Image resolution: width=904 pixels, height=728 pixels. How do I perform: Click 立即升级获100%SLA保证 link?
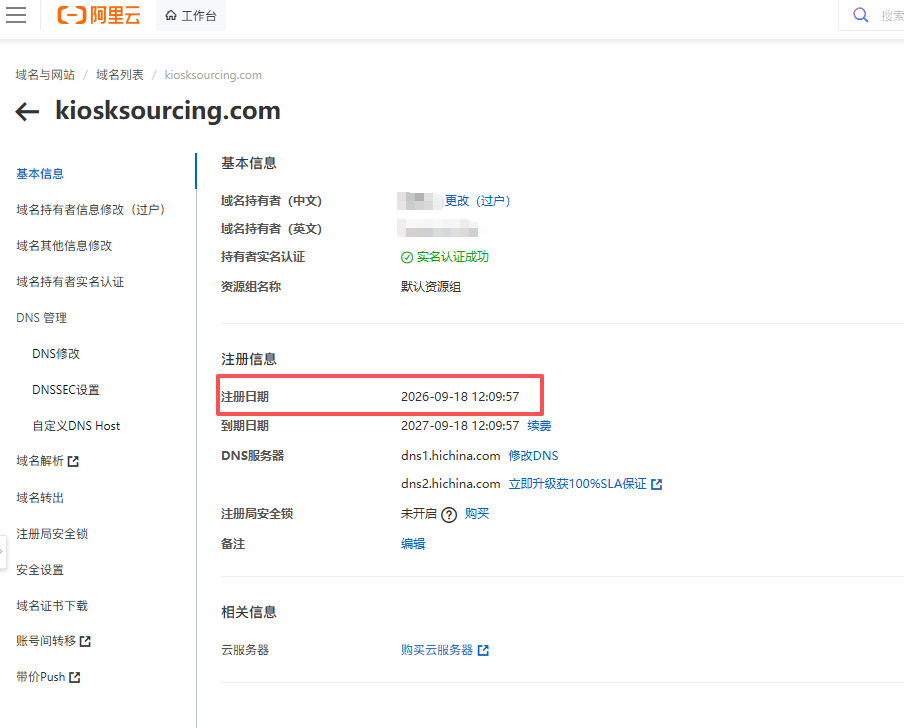pyautogui.click(x=578, y=484)
